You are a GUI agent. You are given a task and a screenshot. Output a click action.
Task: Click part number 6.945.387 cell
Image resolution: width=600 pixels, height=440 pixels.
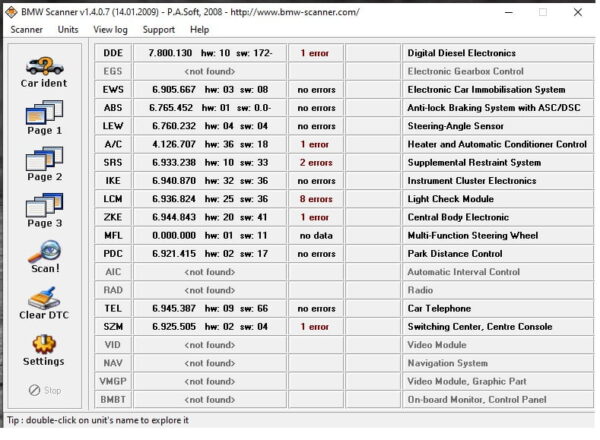tap(210, 308)
